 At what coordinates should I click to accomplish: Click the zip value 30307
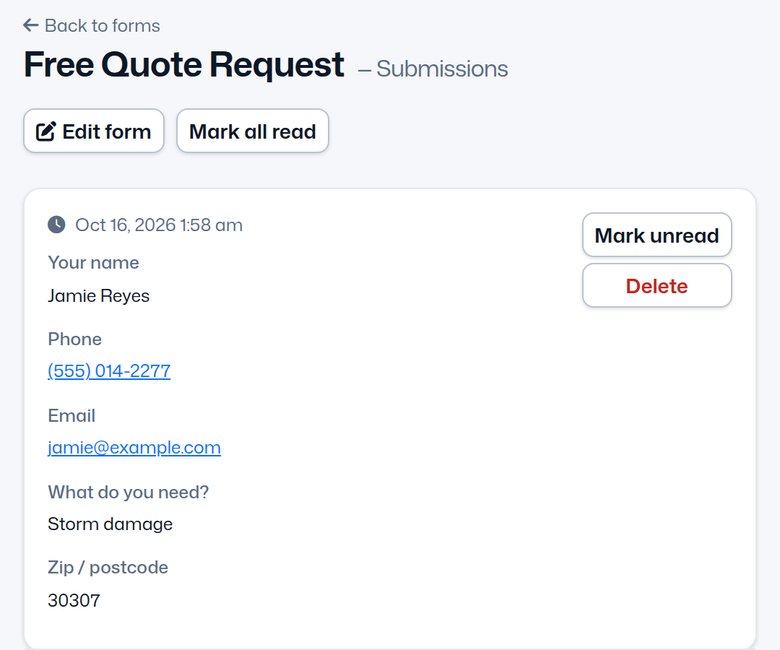coord(74,600)
